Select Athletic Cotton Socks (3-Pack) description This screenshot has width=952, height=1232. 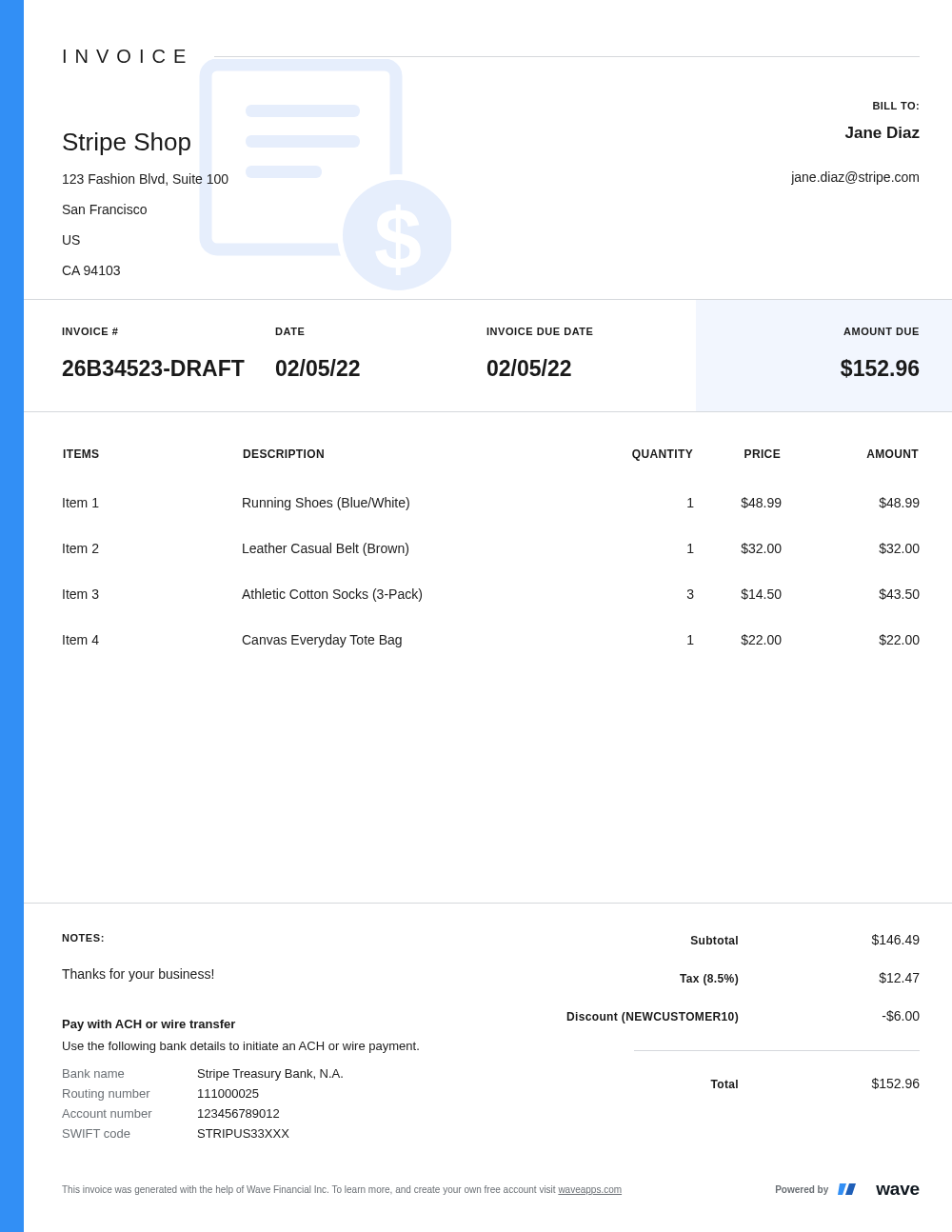332,594
